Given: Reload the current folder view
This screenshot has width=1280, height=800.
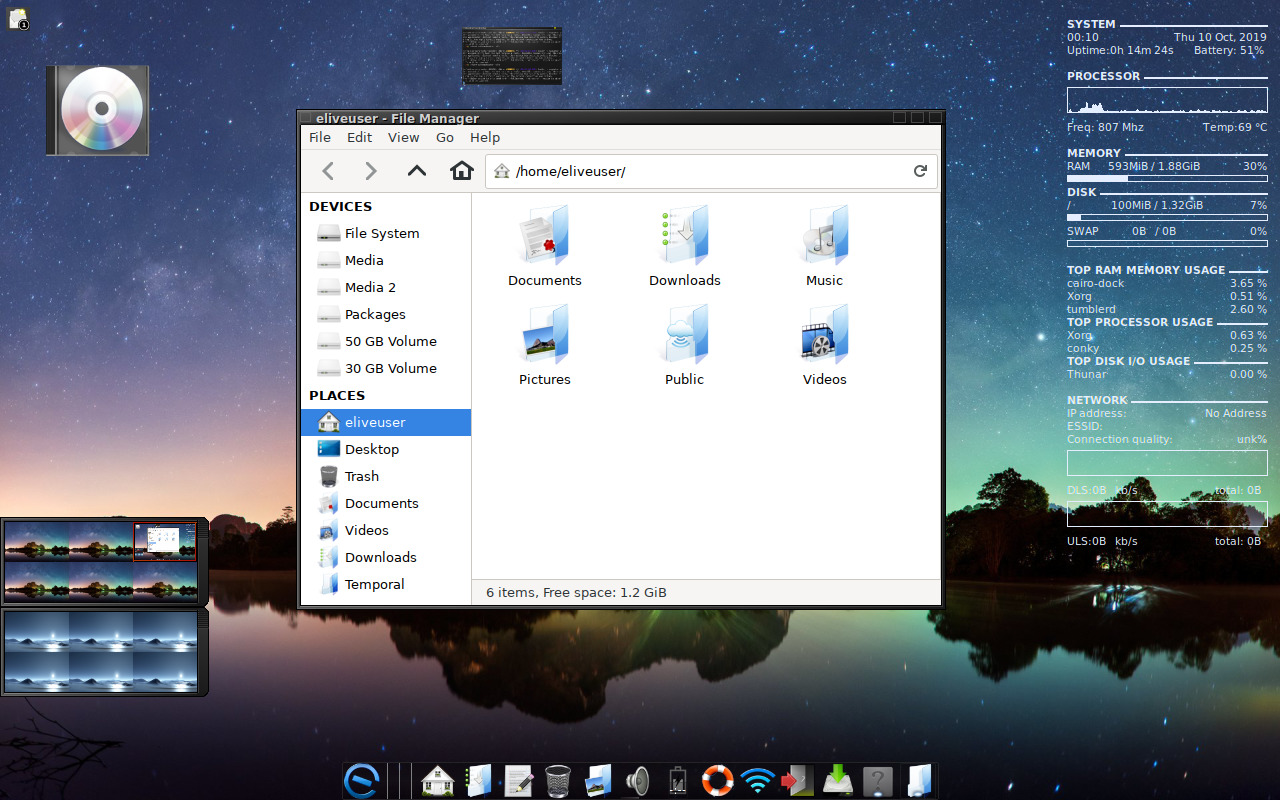Looking at the screenshot, I should click(920, 171).
